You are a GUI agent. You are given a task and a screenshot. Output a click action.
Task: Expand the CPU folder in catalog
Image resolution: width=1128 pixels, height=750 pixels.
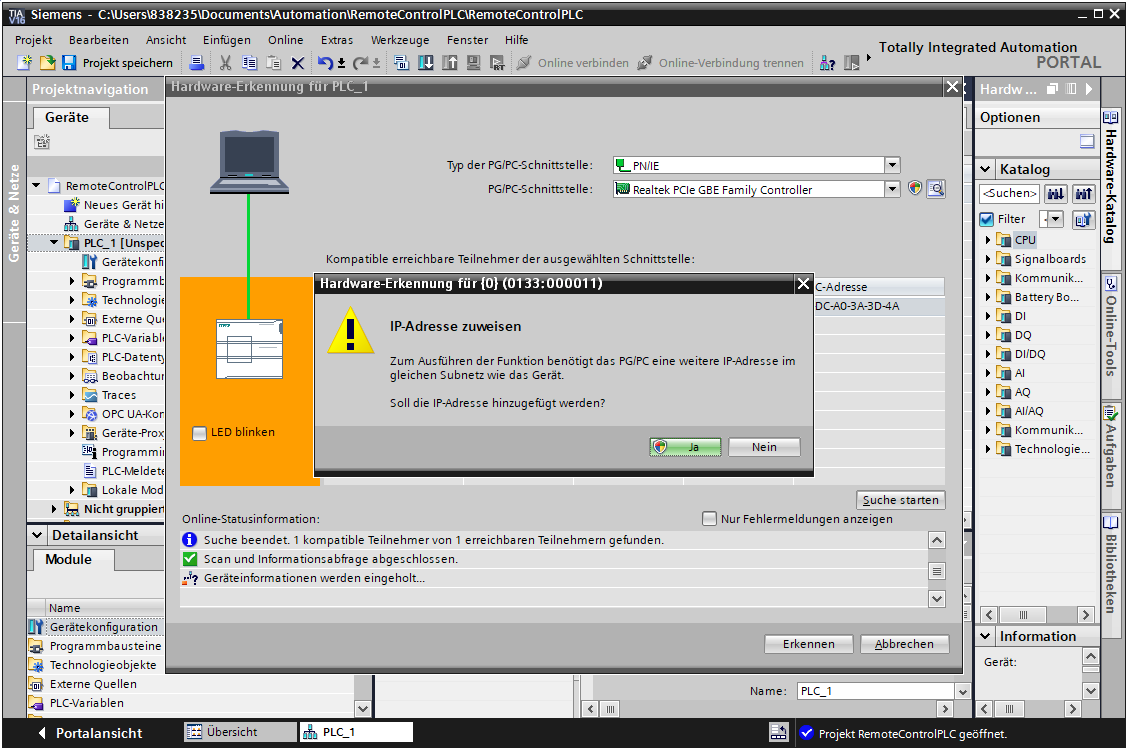[x=987, y=240]
